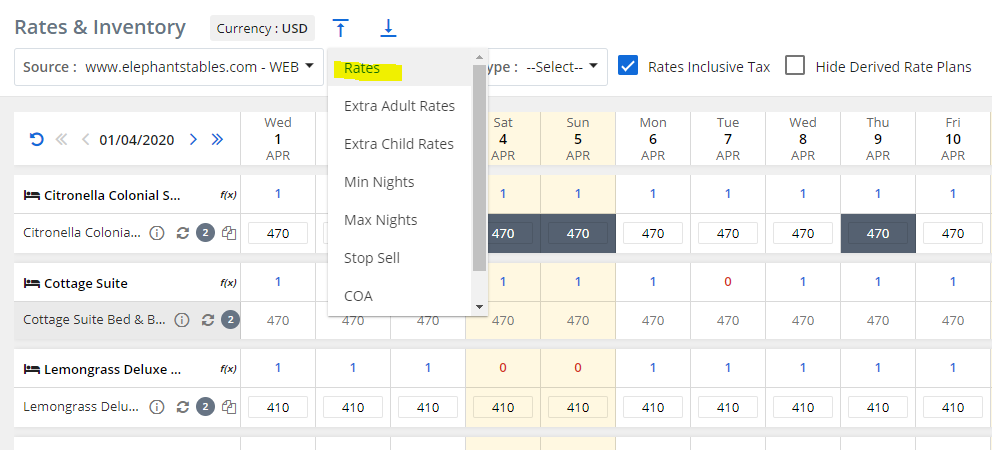Click sync icon on Cottage Suite Bed & Breakfast row

pyautogui.click(x=208, y=321)
